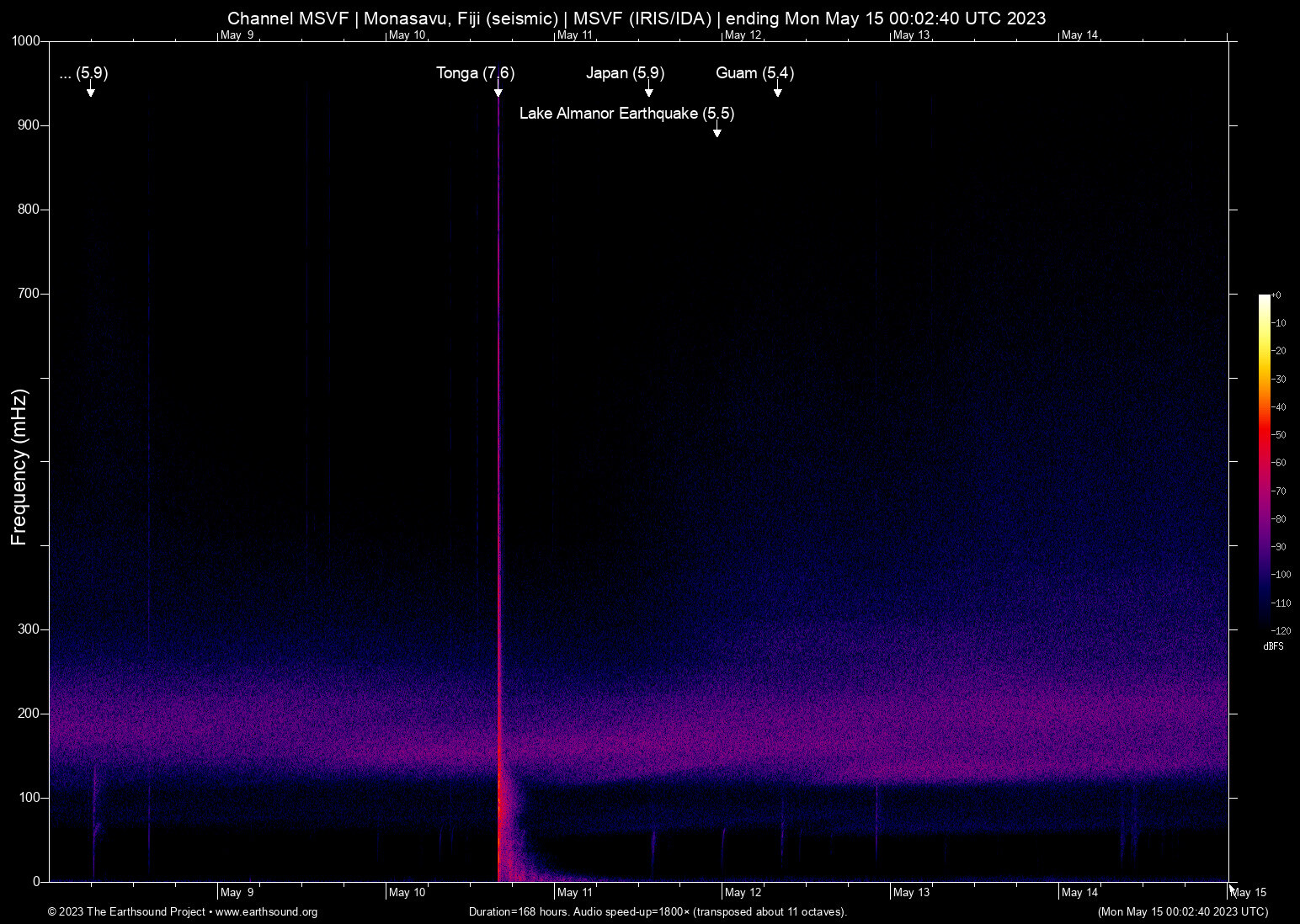Click the '-110' value on the color scale

(1281, 603)
